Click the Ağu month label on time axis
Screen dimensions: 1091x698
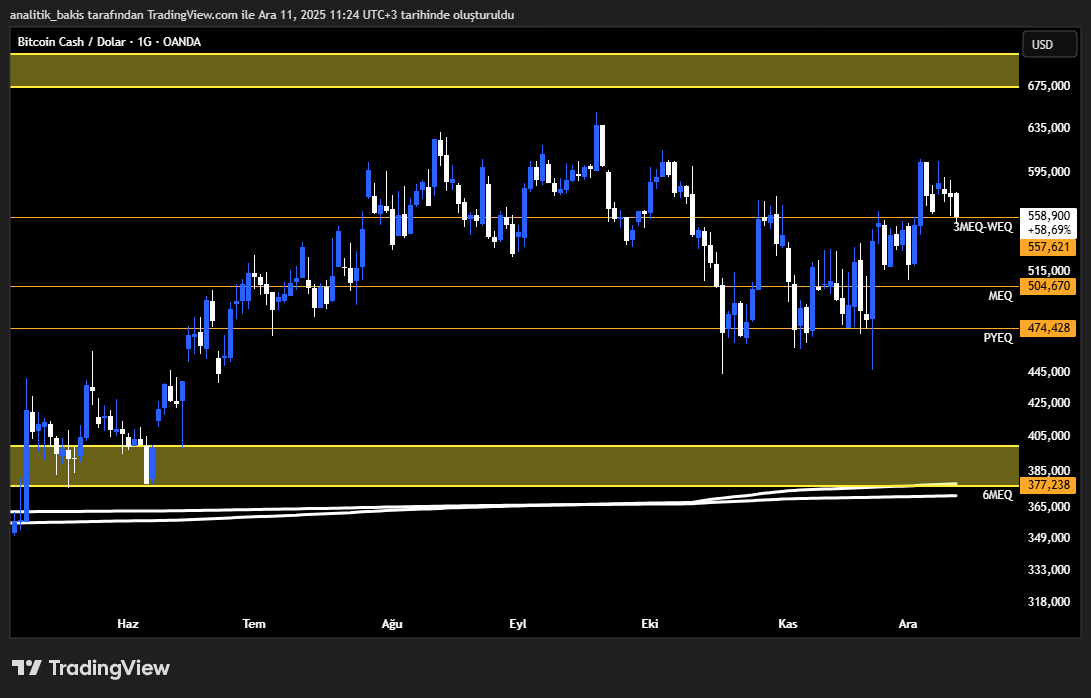pos(392,624)
